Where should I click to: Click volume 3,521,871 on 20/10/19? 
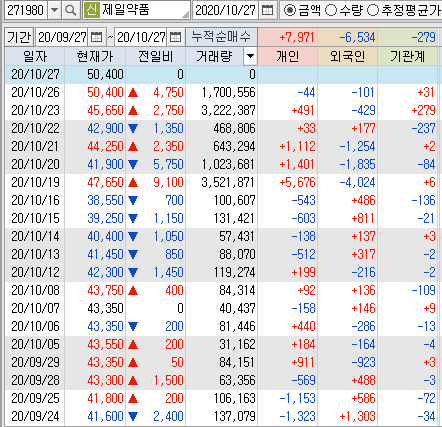228,182
